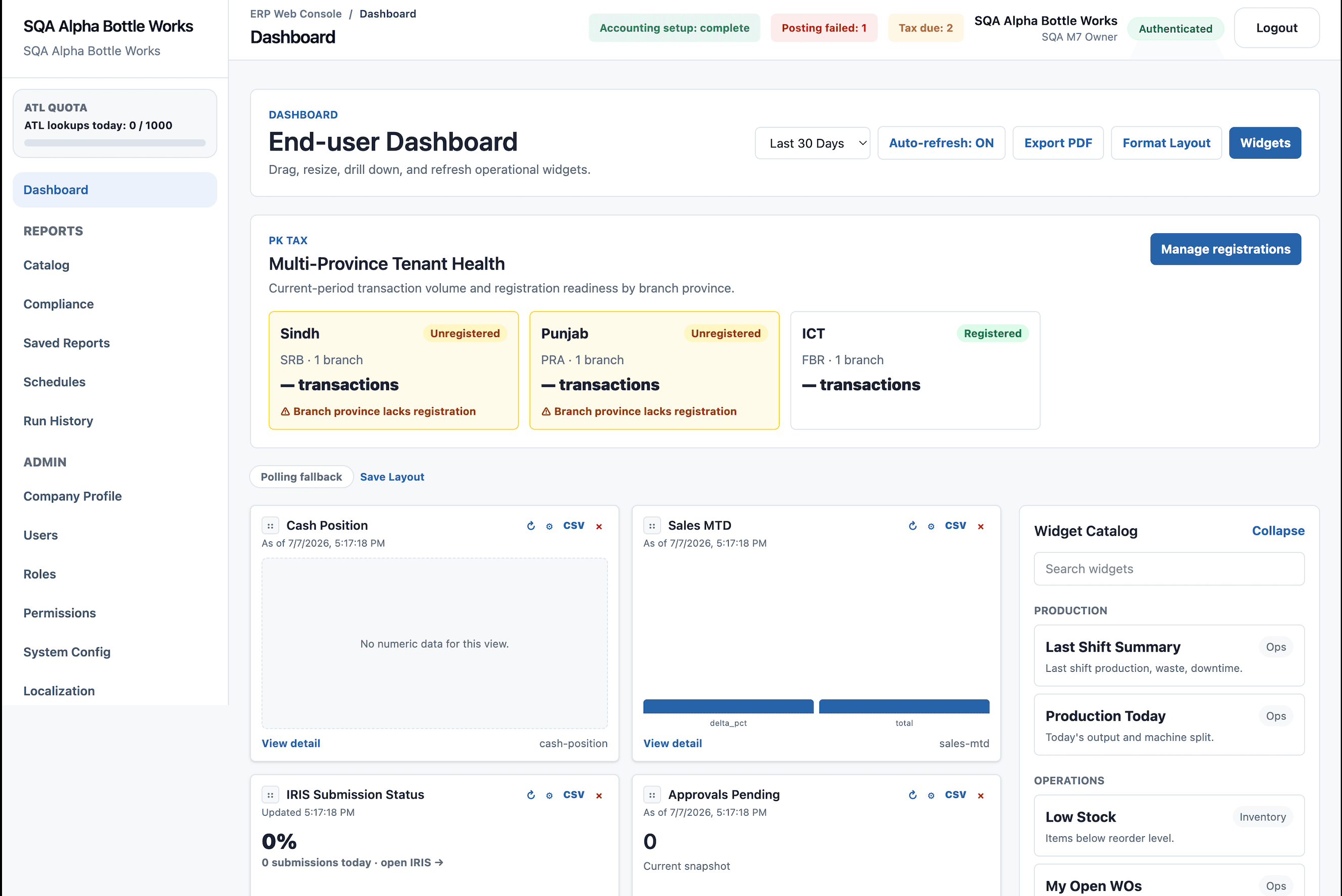Remove the Cash Position widget
The width and height of the screenshot is (1342, 896).
coord(599,526)
